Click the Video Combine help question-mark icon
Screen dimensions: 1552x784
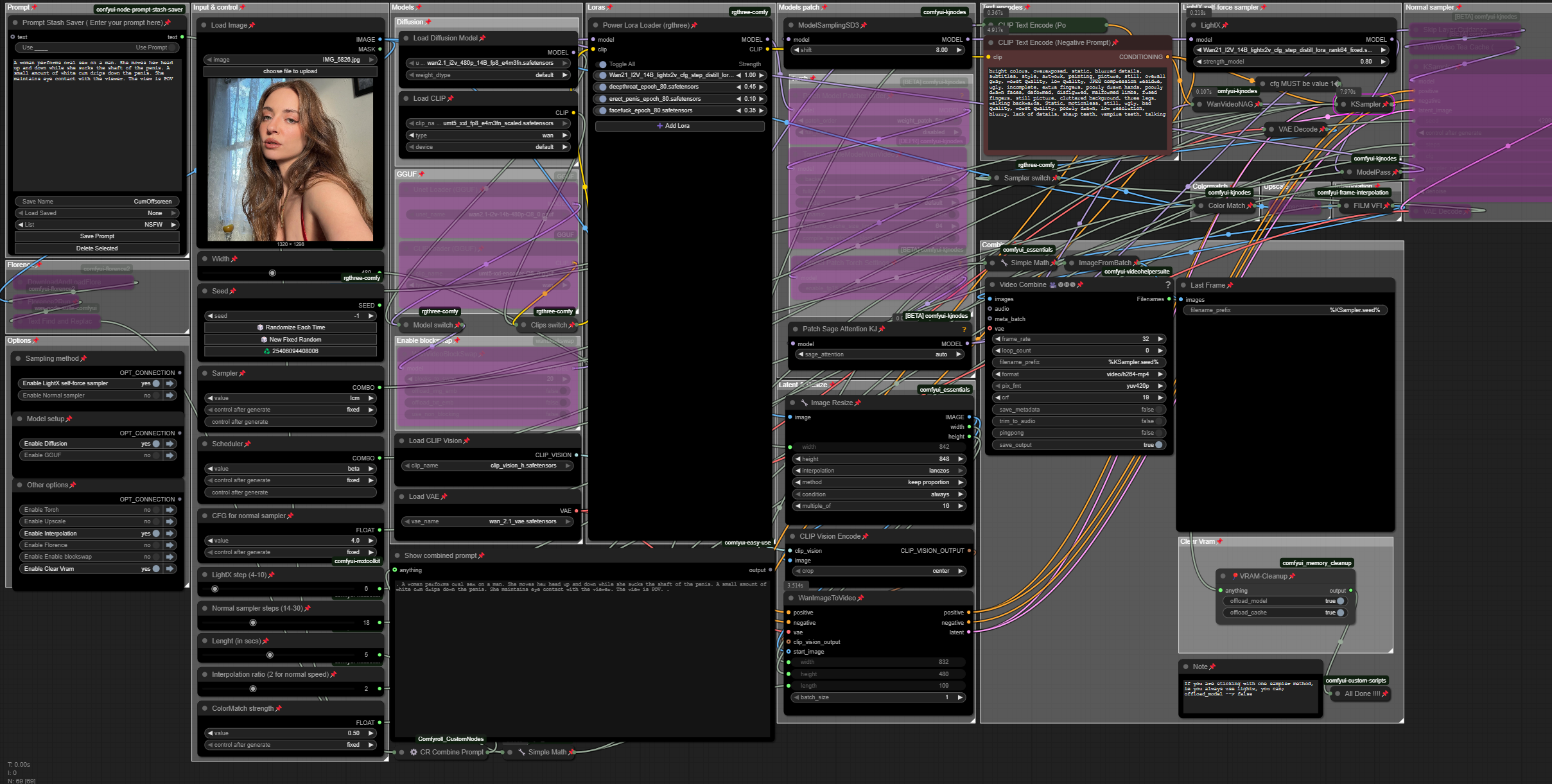[x=1167, y=284]
